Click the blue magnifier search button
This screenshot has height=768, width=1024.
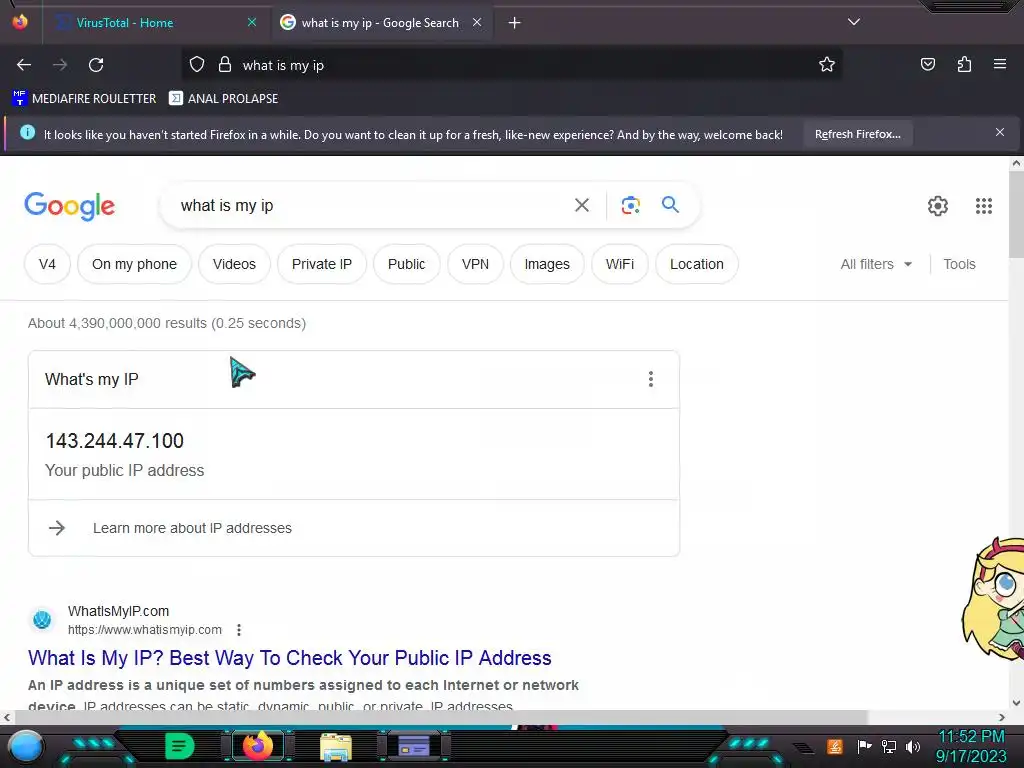pyautogui.click(x=671, y=205)
